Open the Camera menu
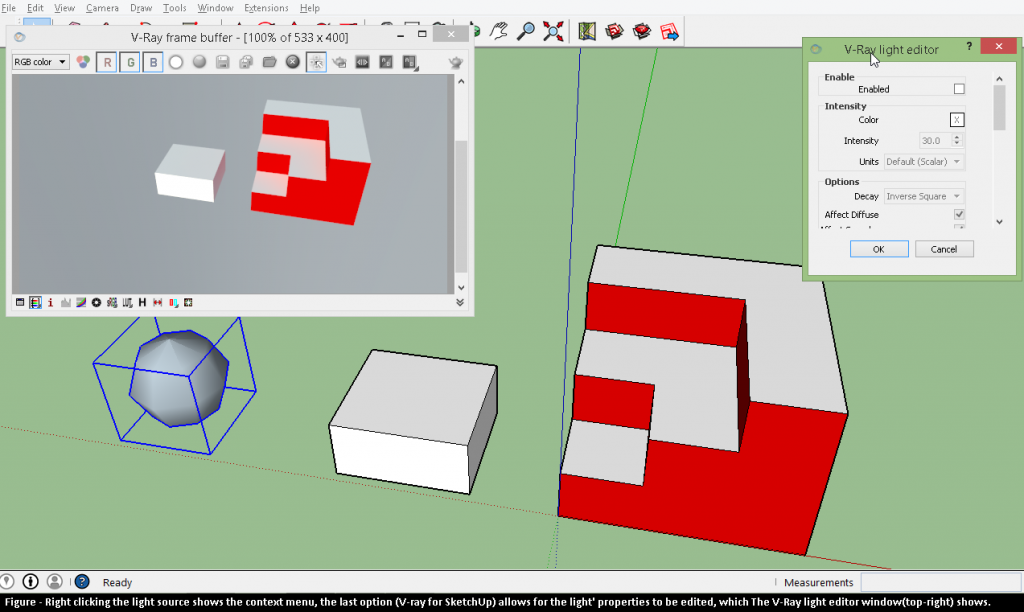The width and height of the screenshot is (1024, 612). [x=102, y=8]
